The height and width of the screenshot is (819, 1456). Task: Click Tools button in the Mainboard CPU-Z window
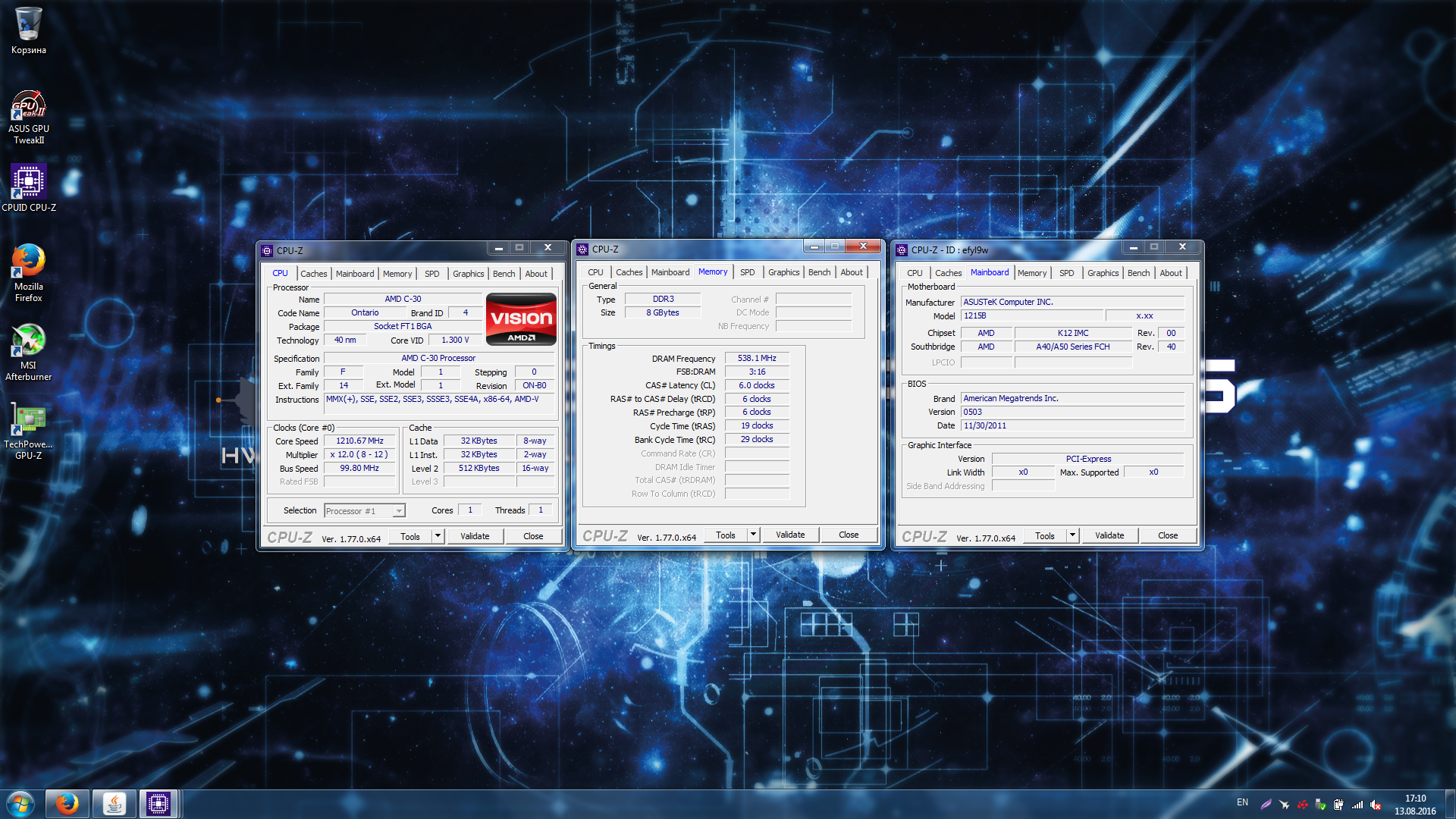tap(1045, 535)
